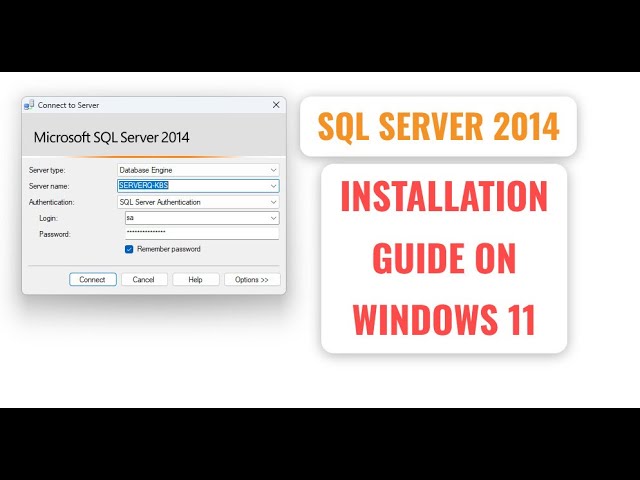Viewport: 640px width, 480px height.
Task: Close the Connect to Server dialog
Action: tap(276, 105)
